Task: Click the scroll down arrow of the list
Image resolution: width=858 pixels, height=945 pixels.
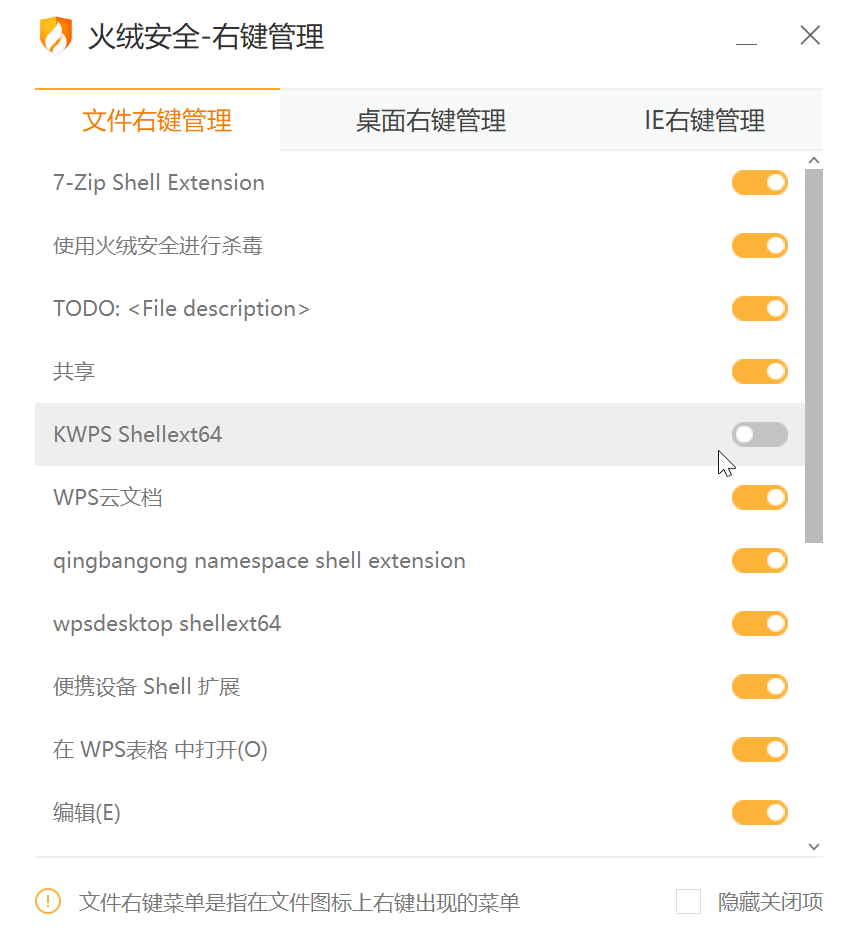Action: tap(813, 846)
